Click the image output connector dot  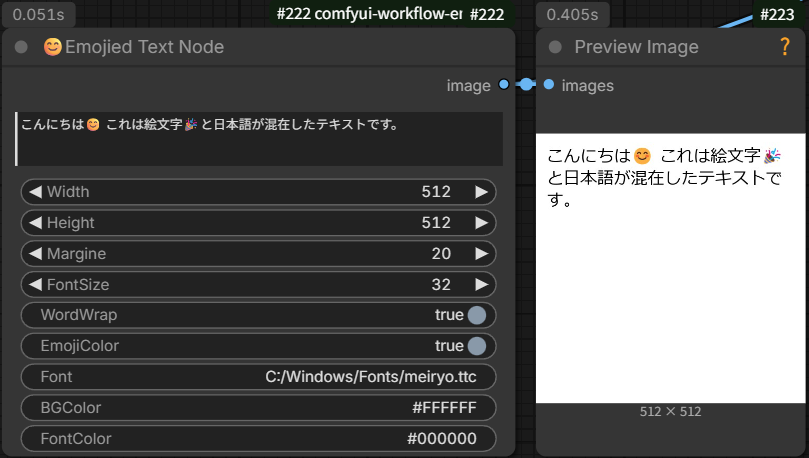pos(504,86)
